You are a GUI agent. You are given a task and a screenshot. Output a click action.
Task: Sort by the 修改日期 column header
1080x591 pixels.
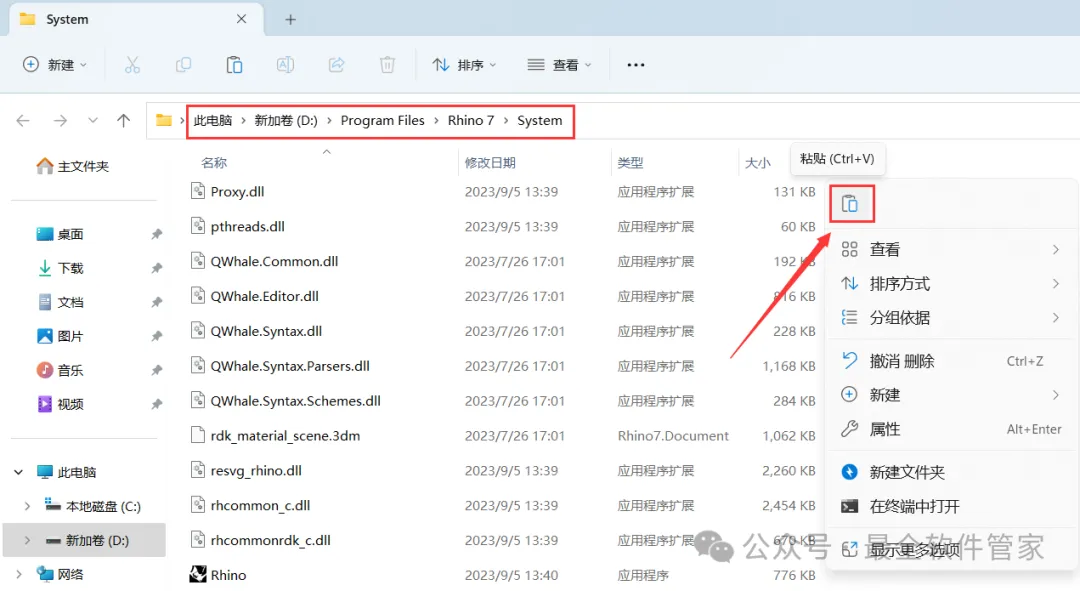(x=490, y=163)
